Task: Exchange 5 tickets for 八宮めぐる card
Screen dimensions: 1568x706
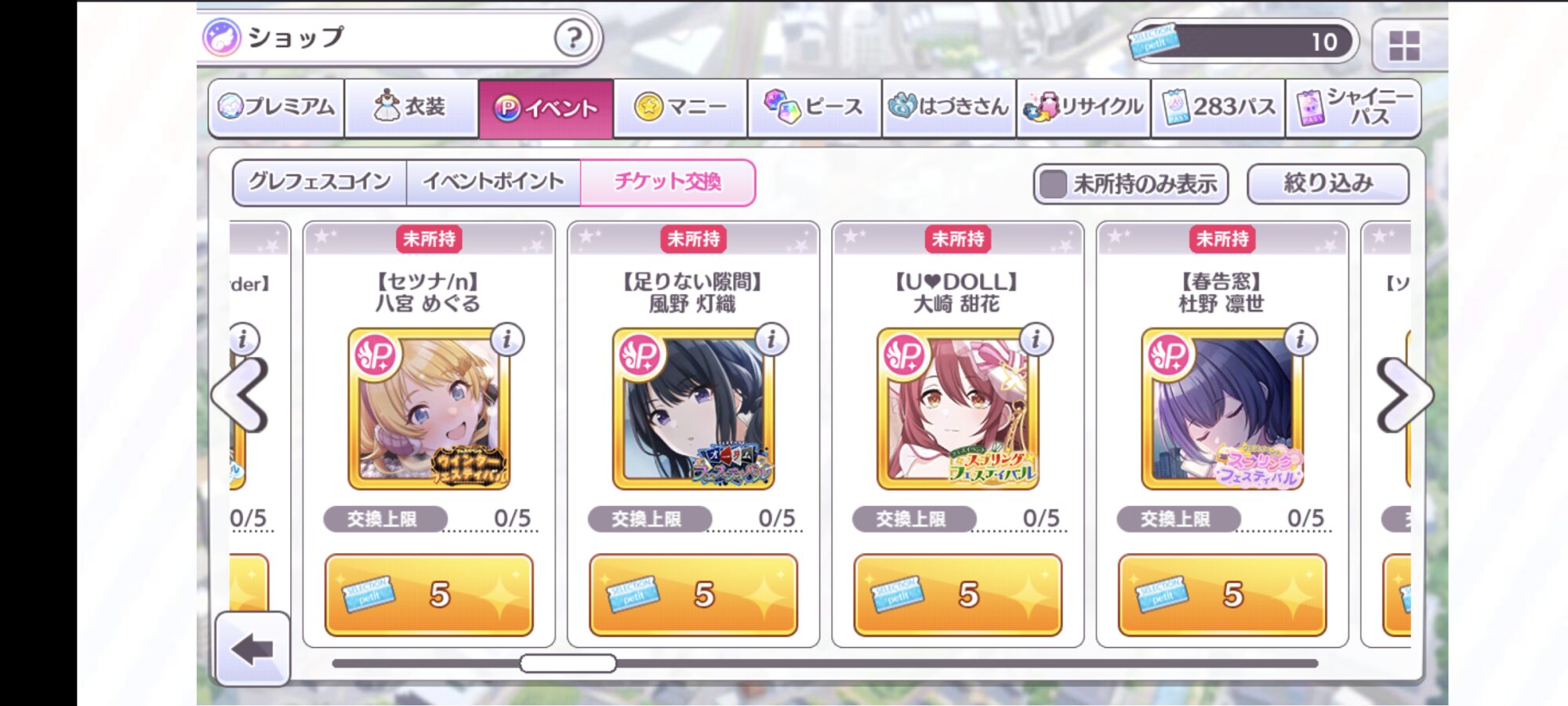Action: [x=429, y=595]
